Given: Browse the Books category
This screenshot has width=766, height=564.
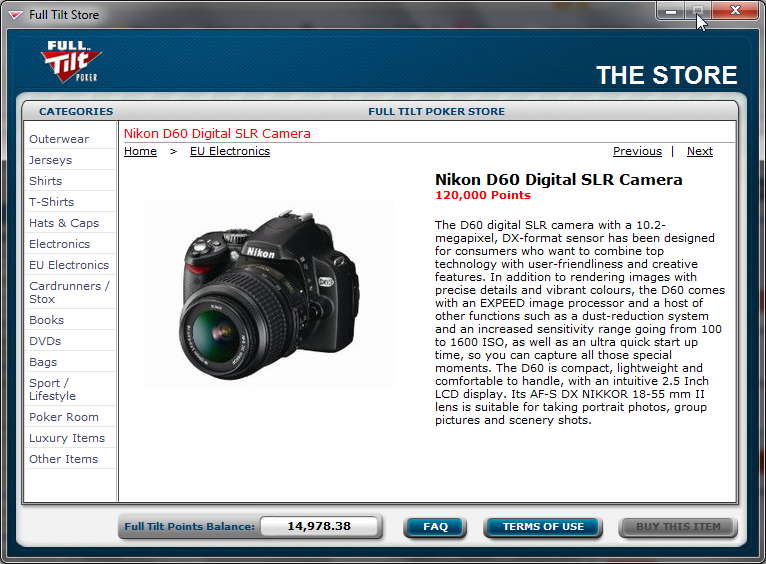Looking at the screenshot, I should pos(46,320).
